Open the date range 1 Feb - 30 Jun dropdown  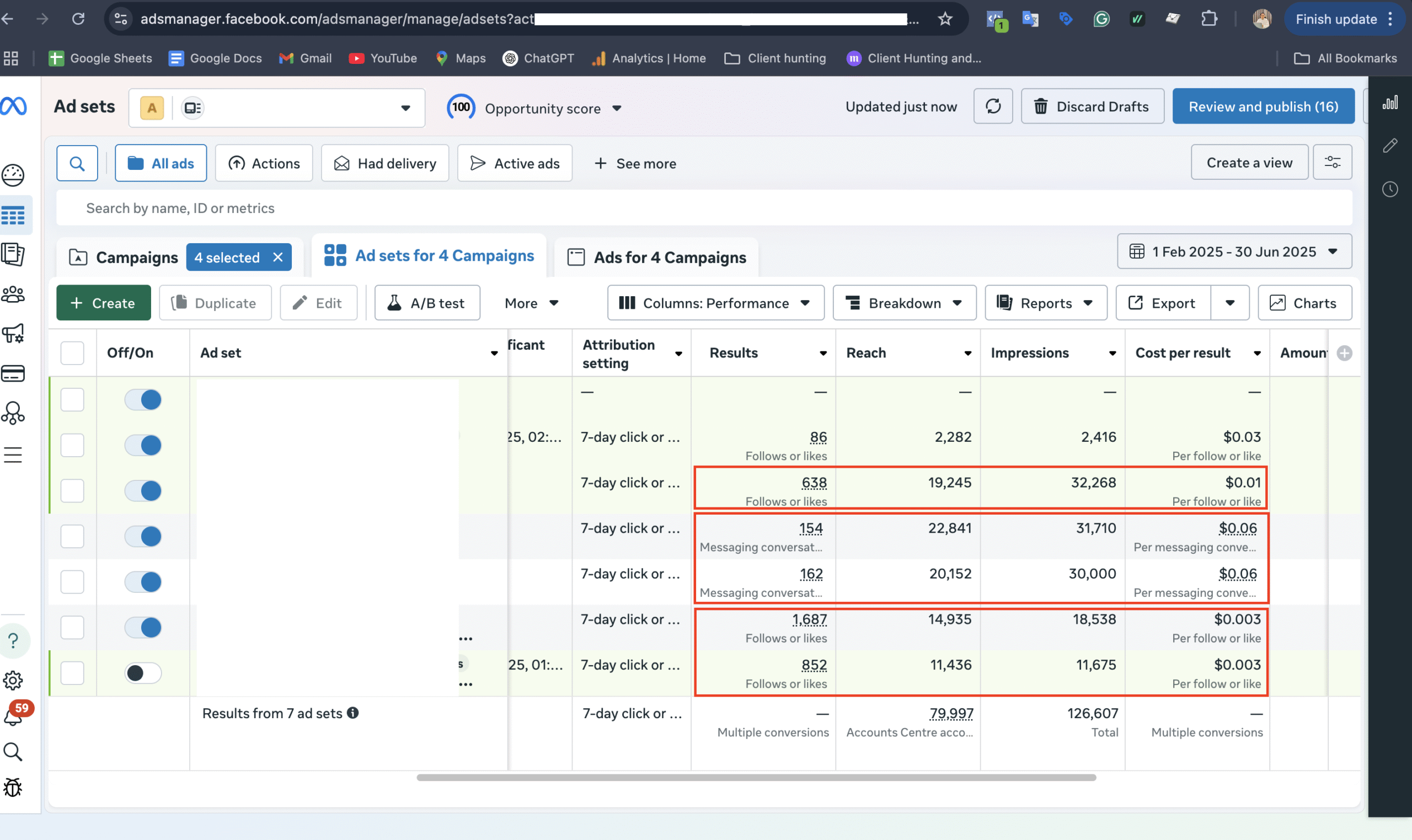[1234, 252]
